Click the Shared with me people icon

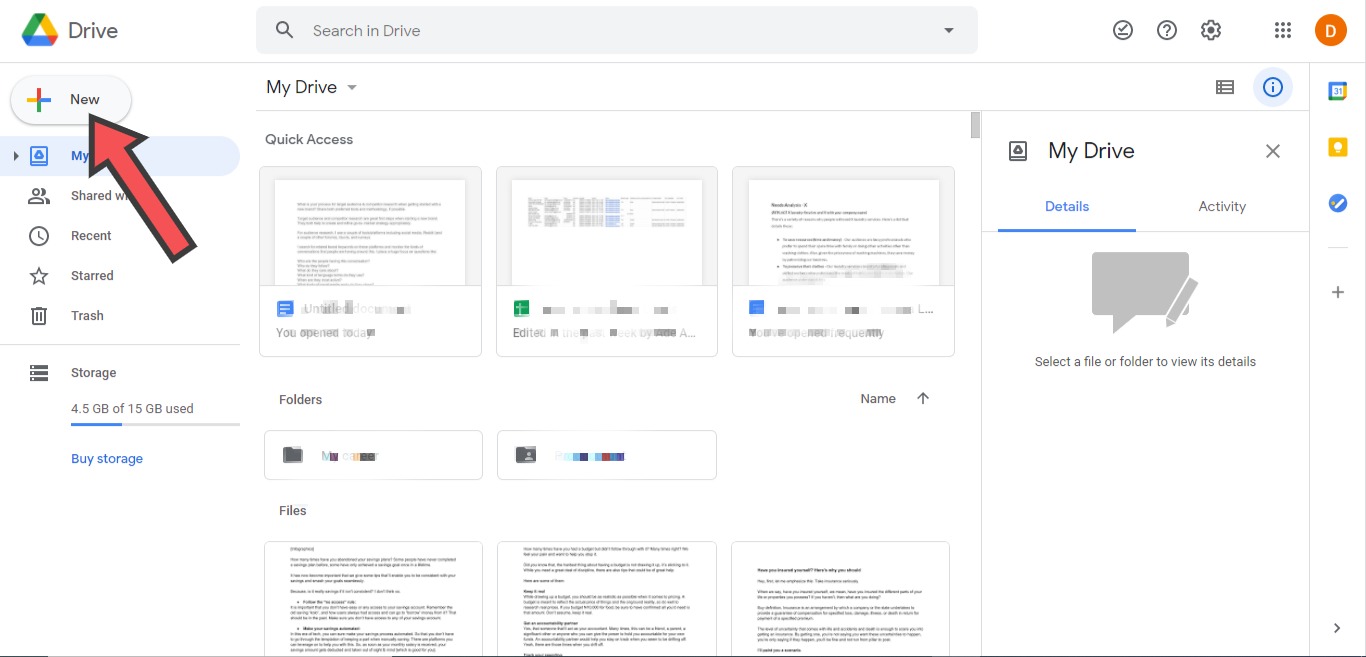[x=39, y=196]
